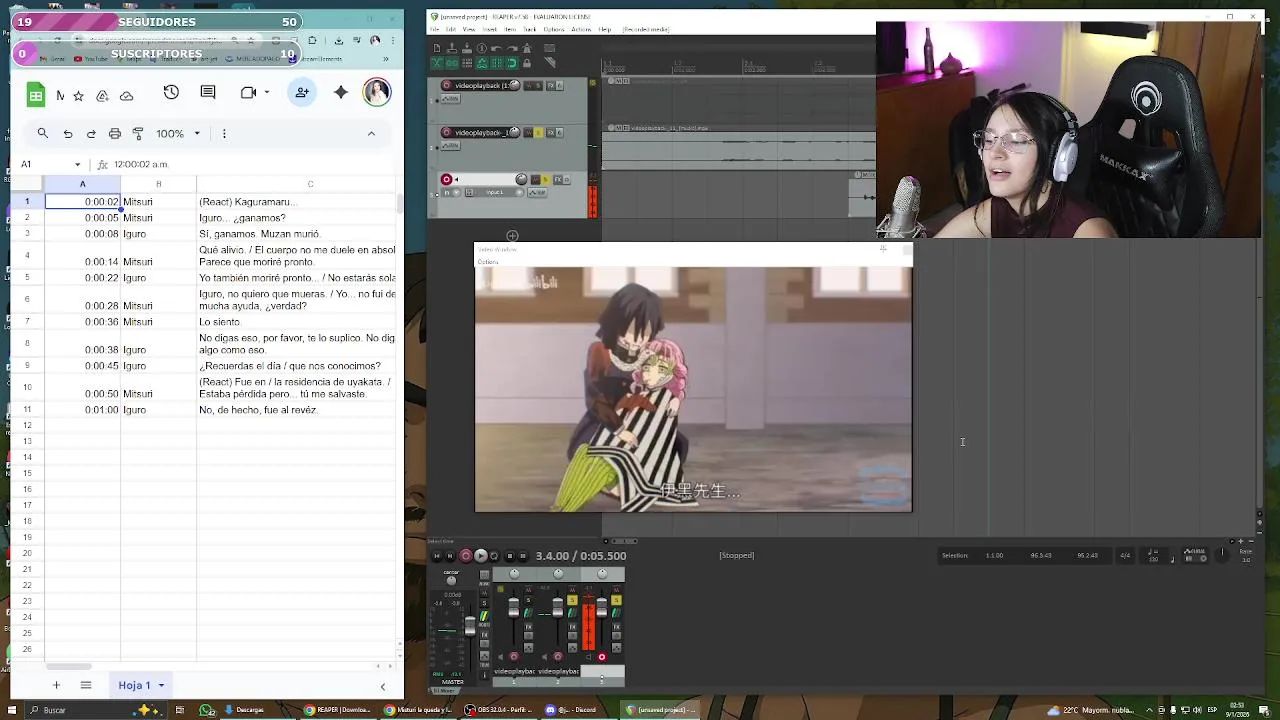This screenshot has width=1280, height=720.
Task: Star the spreadsheet document
Action: 80,96
